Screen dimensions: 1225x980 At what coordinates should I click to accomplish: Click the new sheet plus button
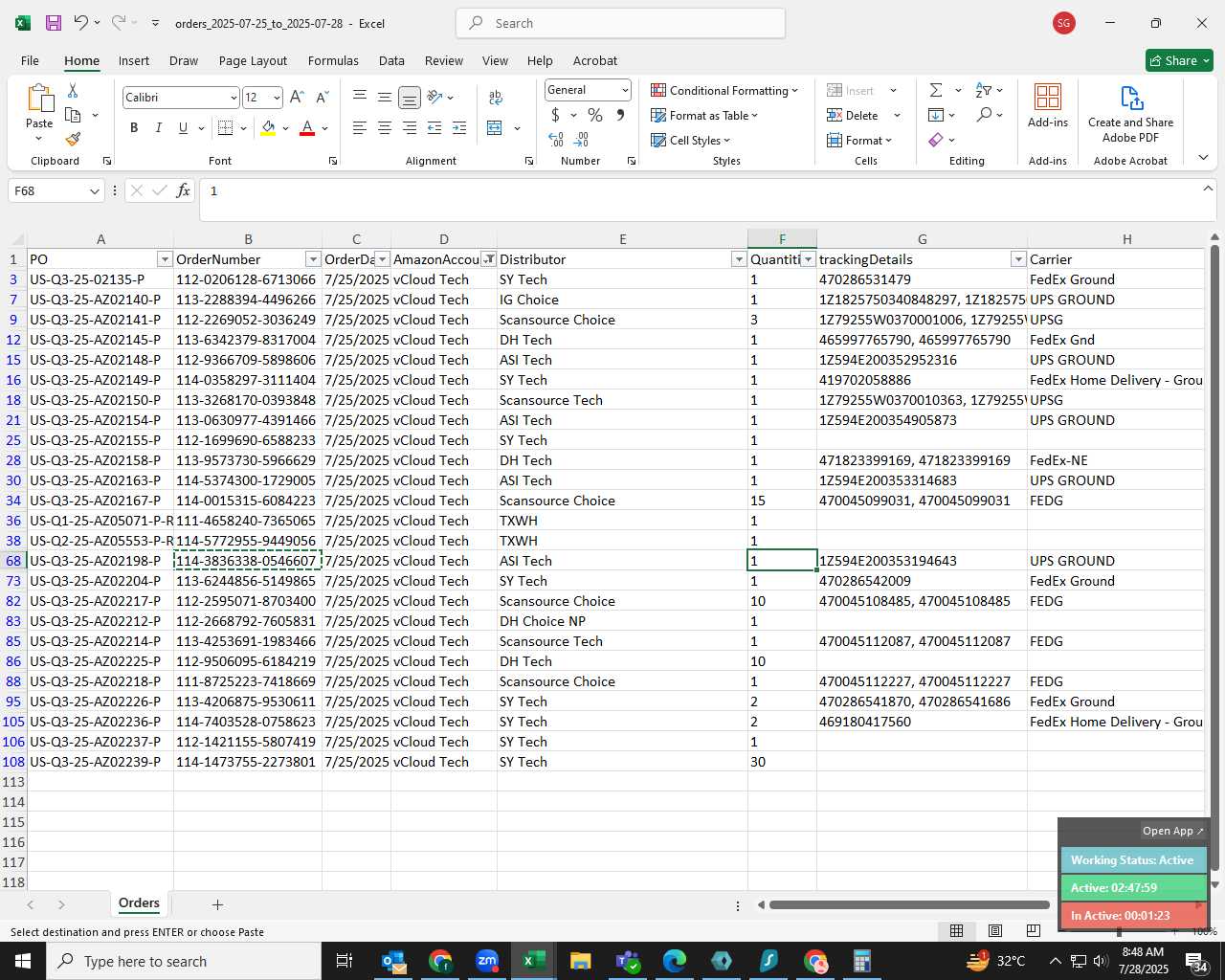(217, 904)
